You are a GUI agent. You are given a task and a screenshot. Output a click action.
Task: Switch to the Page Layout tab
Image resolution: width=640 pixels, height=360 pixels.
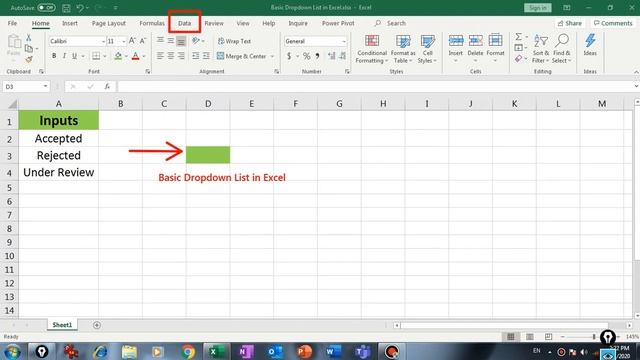[109, 23]
